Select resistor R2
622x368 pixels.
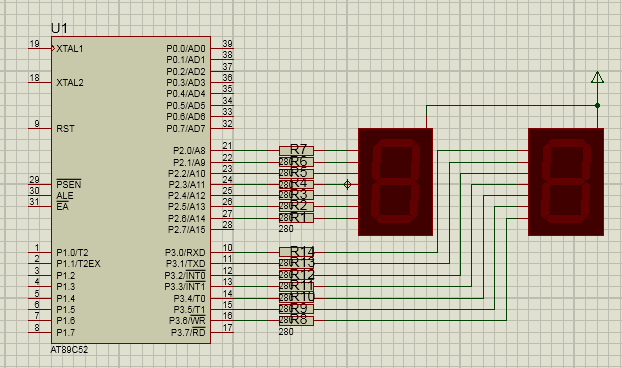(296, 206)
